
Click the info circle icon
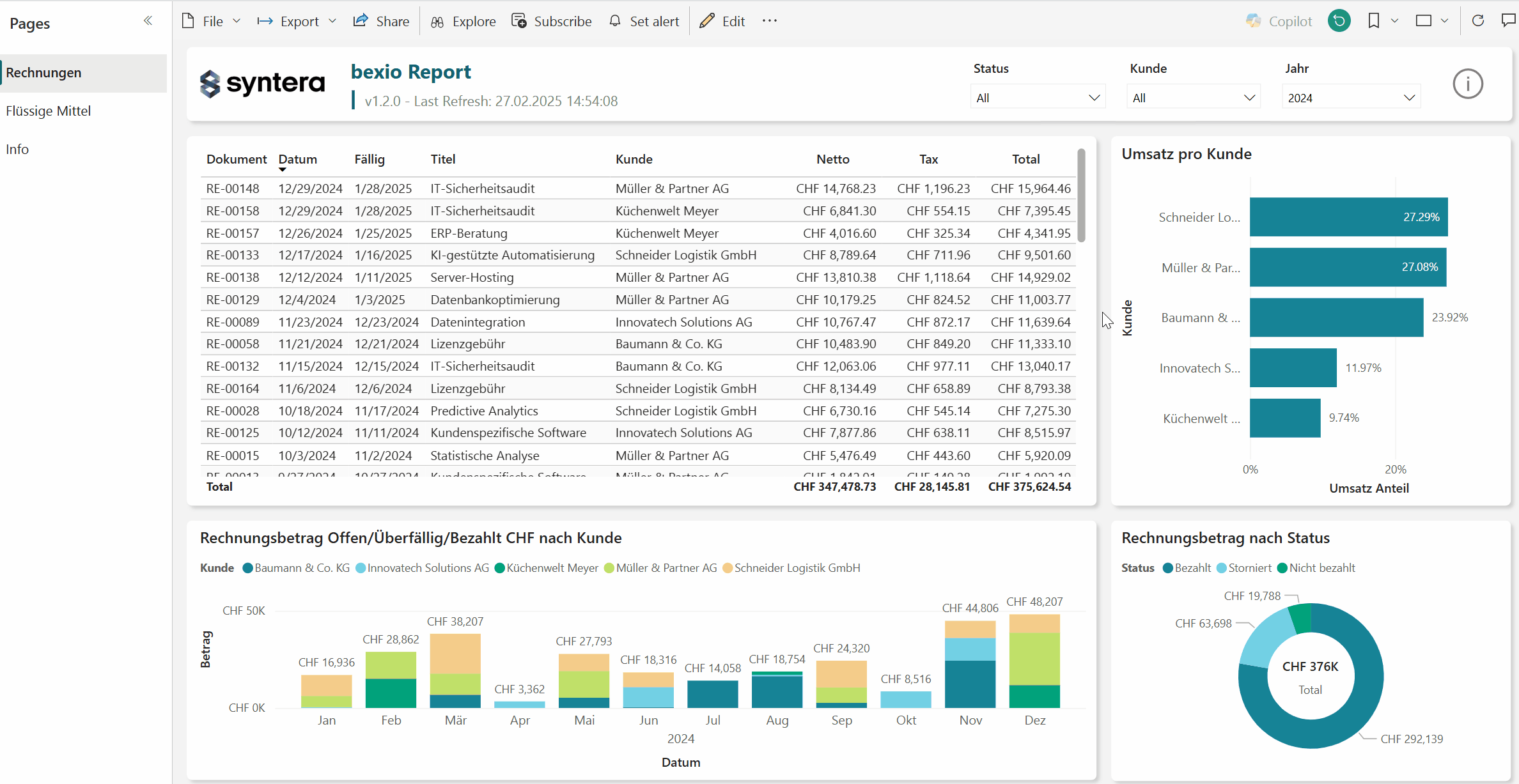1467,84
